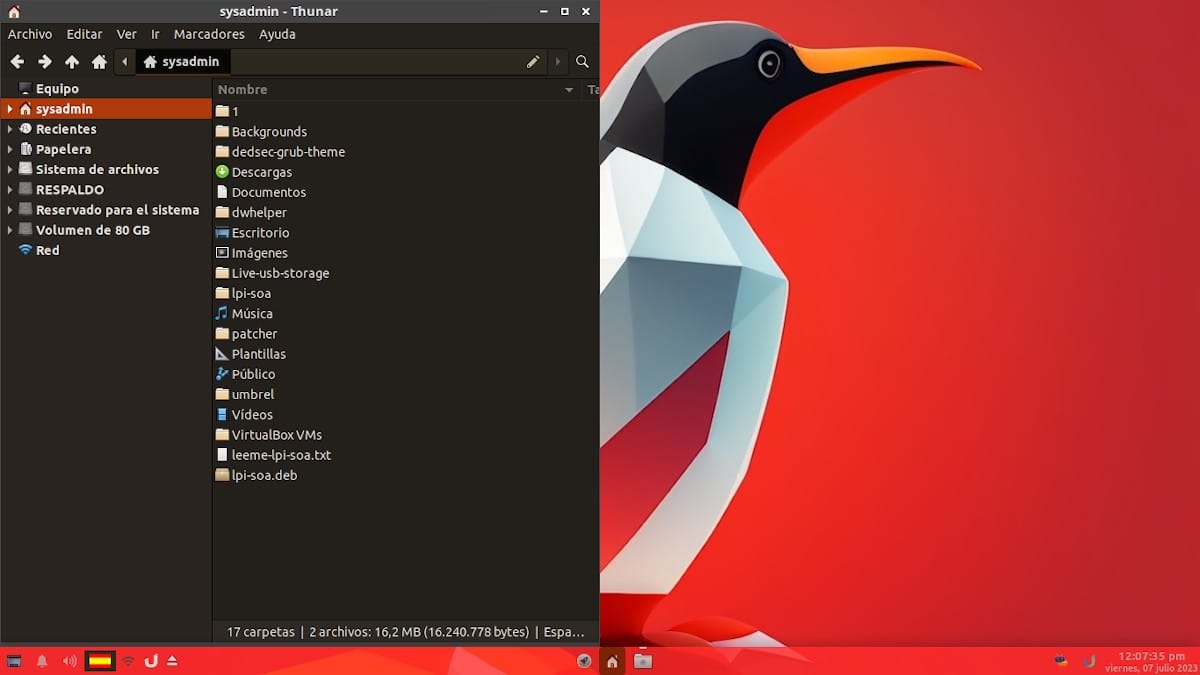
Task: Click the sysadmin path bar button
Action: [181, 62]
